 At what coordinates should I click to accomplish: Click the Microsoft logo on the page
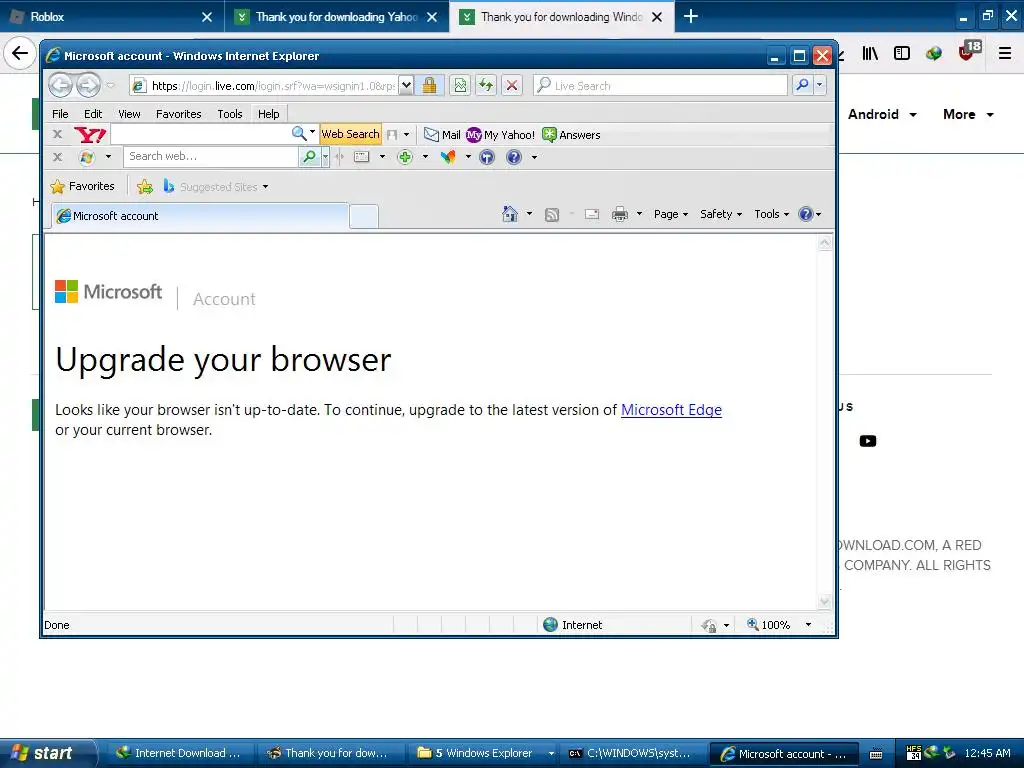(108, 291)
